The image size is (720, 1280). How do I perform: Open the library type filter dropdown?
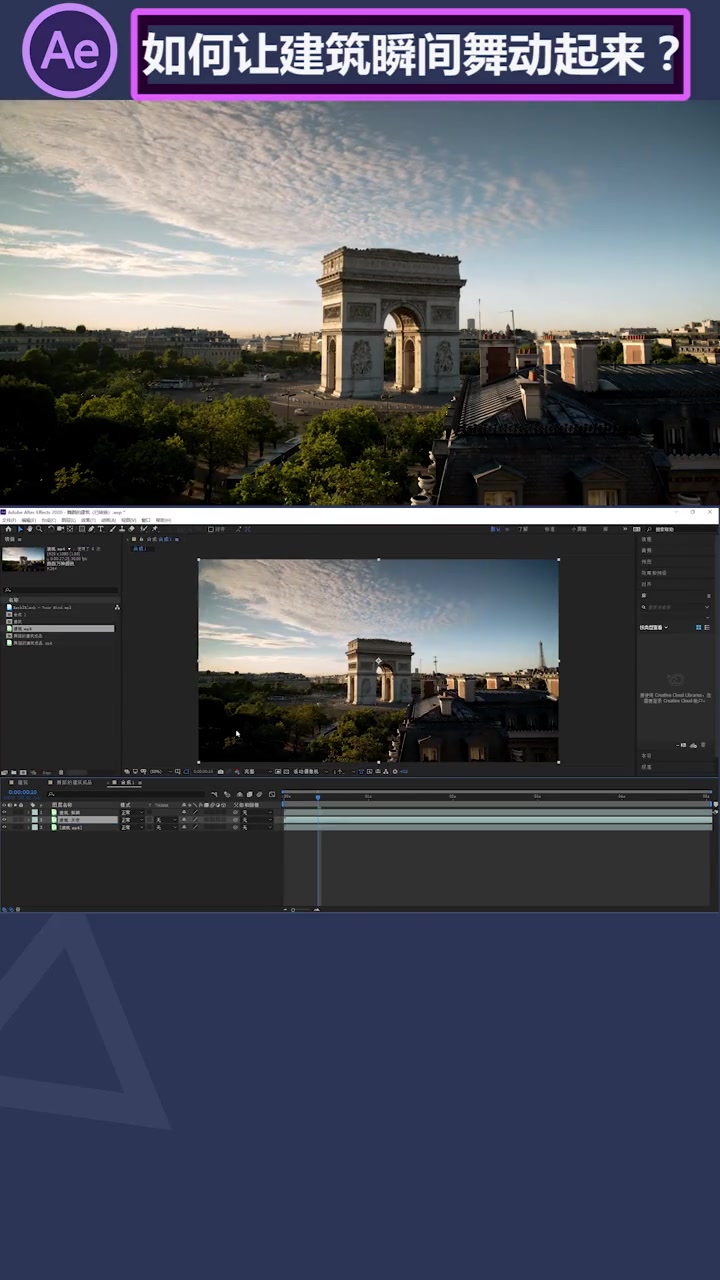click(x=654, y=627)
